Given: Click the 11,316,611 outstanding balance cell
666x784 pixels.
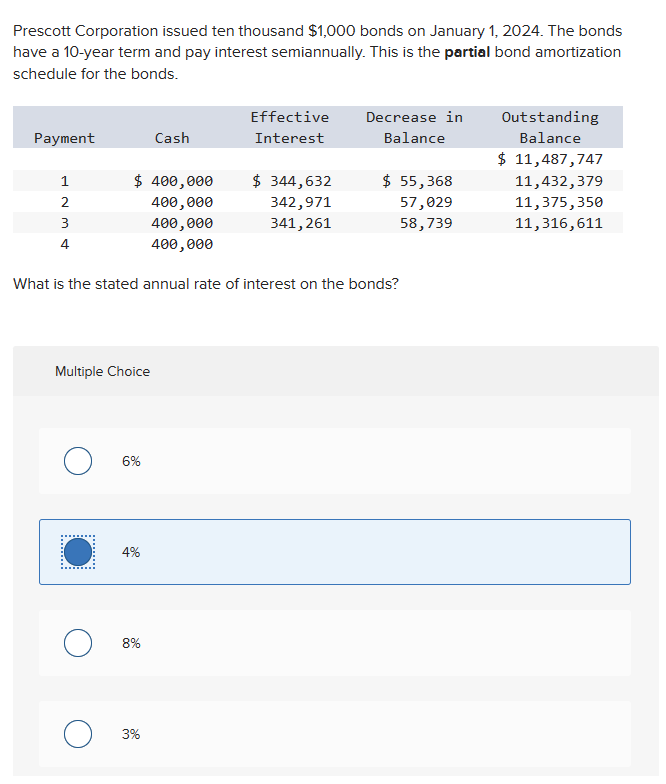Looking at the screenshot, I should [x=559, y=223].
